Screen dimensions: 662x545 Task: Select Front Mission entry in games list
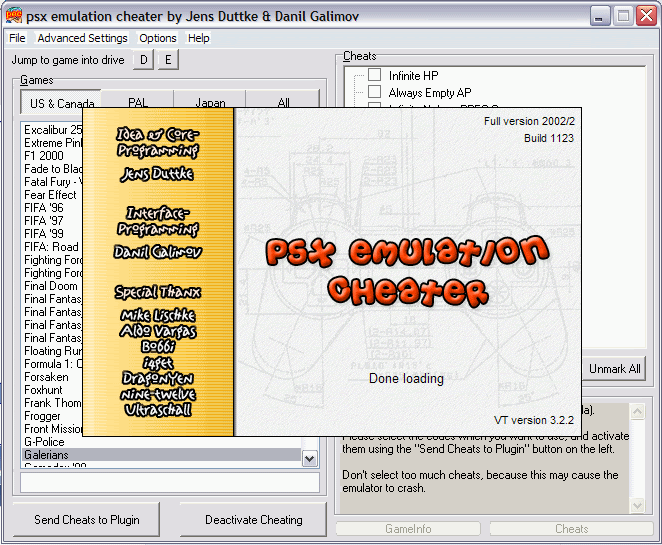click(x=53, y=429)
